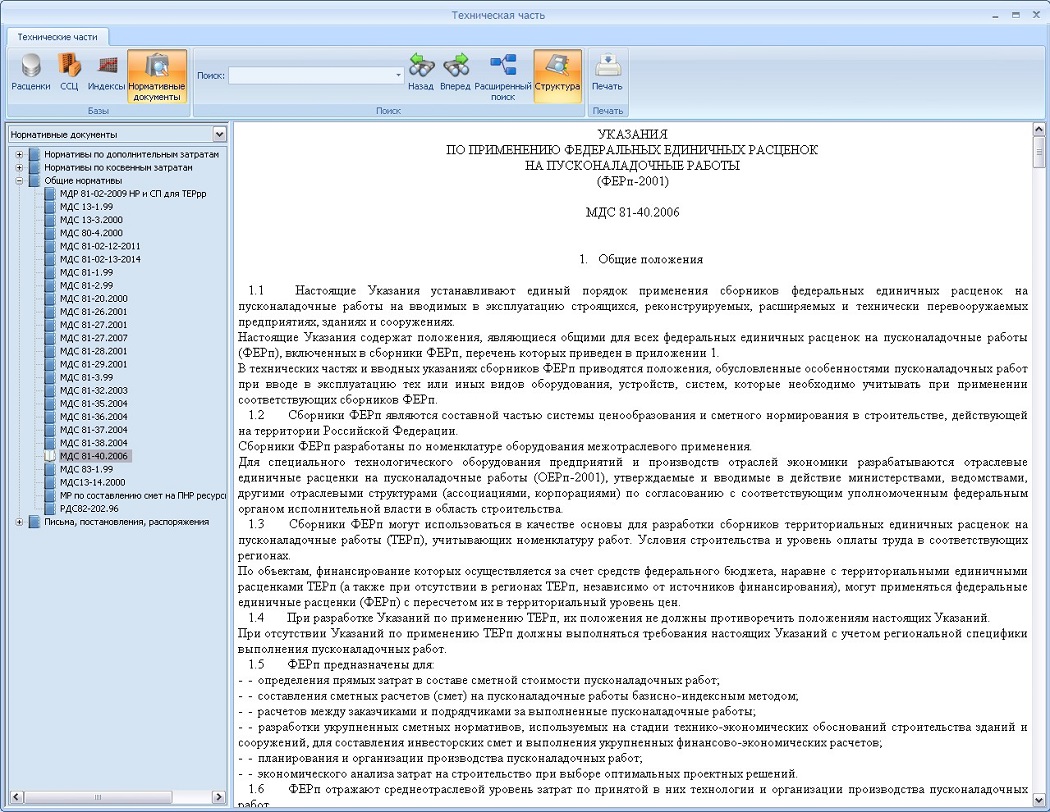Image resolution: width=1050 pixels, height=812 pixels.
Task: Open document МДС 81-36.2004
Action: click(x=94, y=417)
